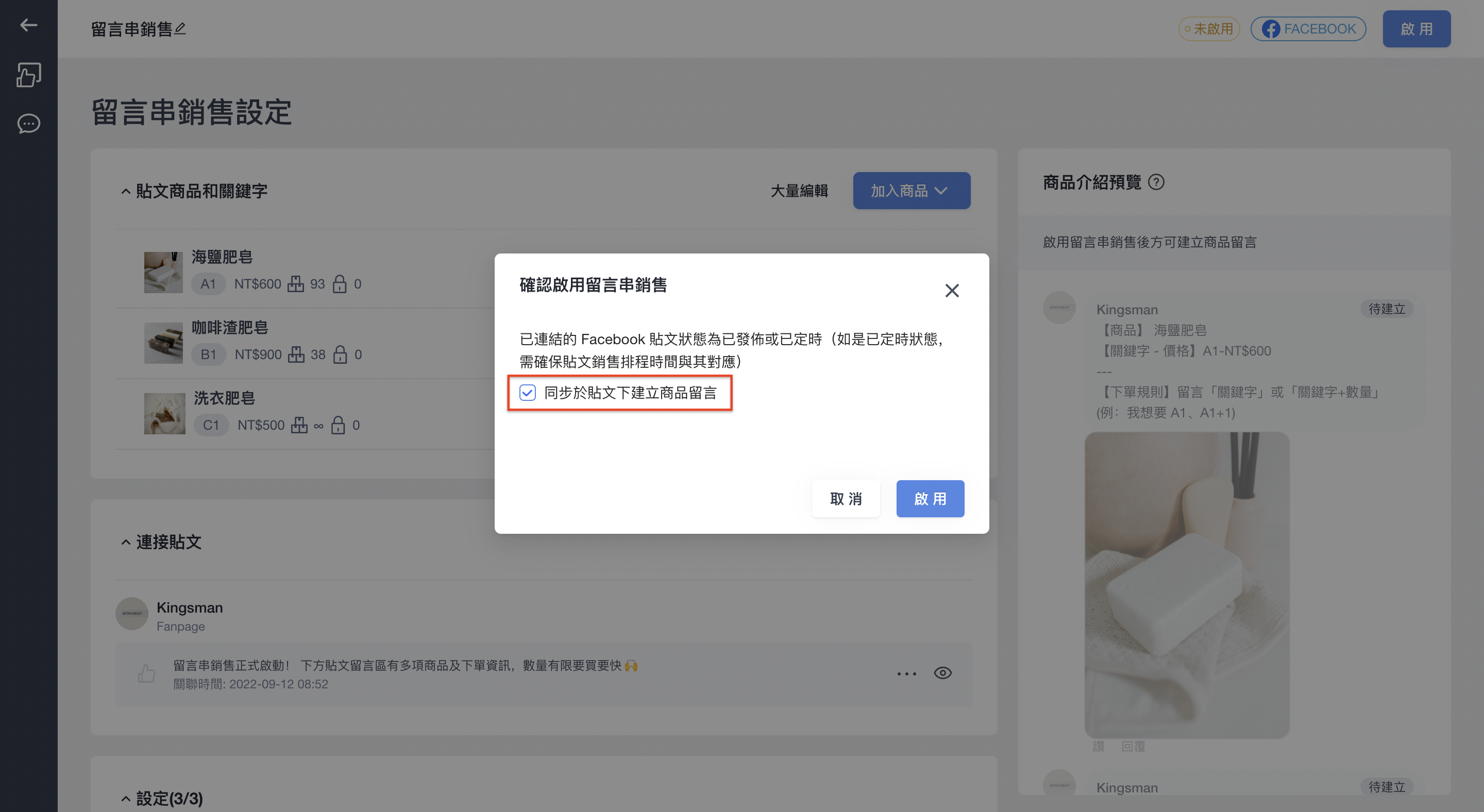Click keyword tag C1
This screenshot has width=1484, height=812.
click(211, 425)
